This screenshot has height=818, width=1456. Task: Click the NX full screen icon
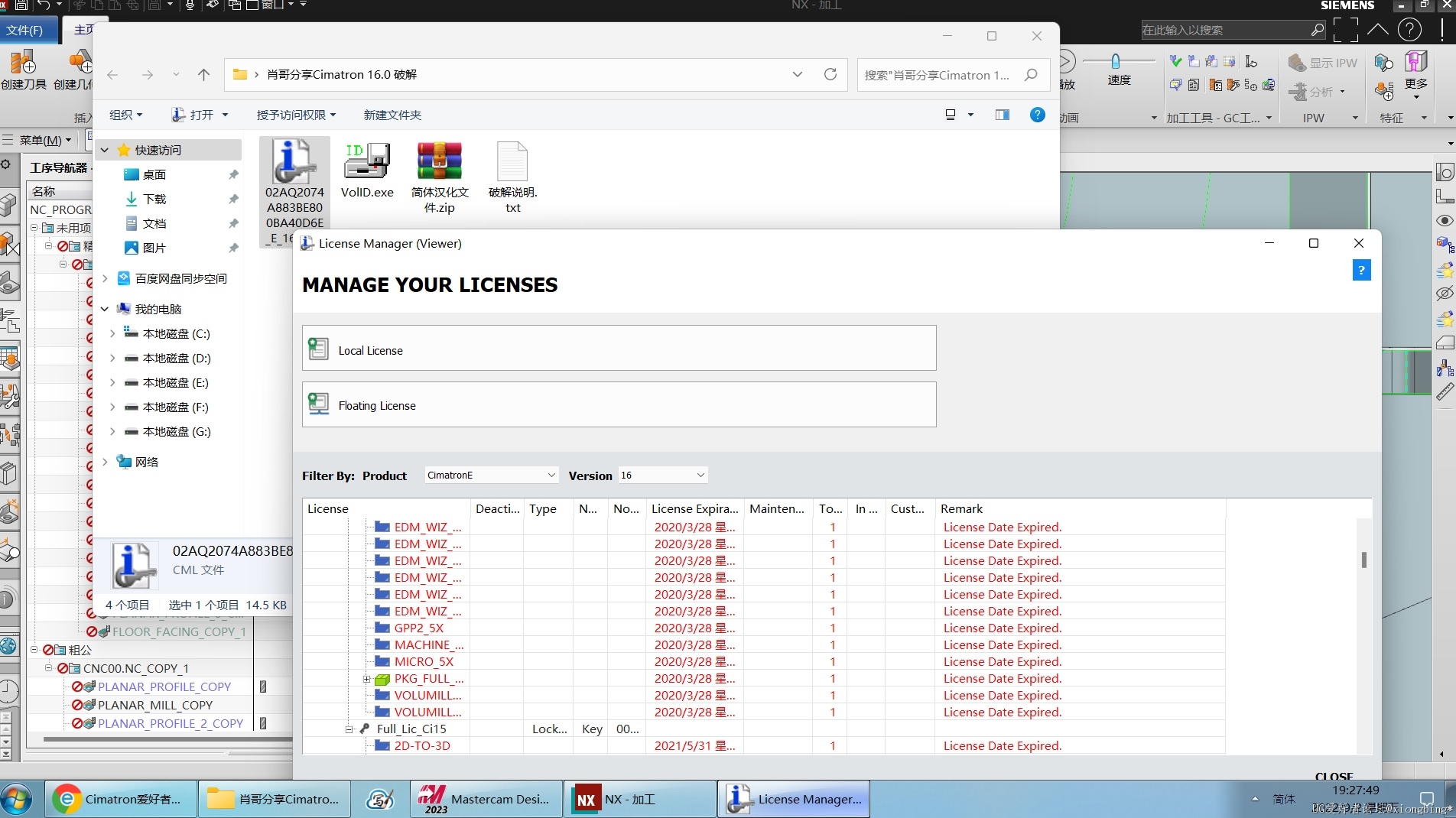coord(1345,30)
